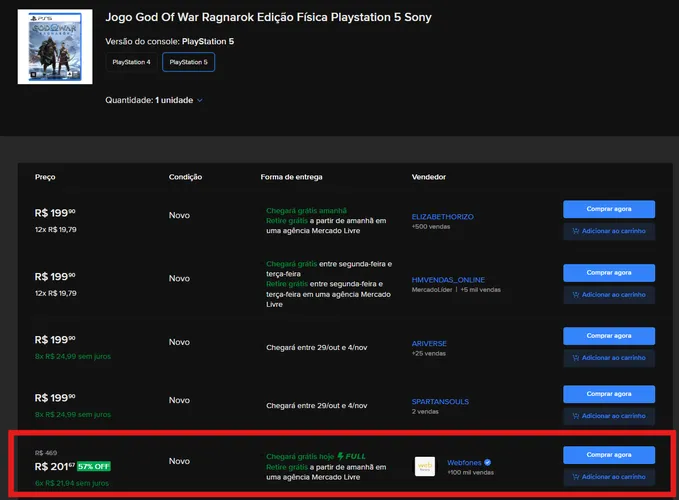The width and height of the screenshot is (679, 500).
Task: Click the Condição column header
Action: coord(185,177)
